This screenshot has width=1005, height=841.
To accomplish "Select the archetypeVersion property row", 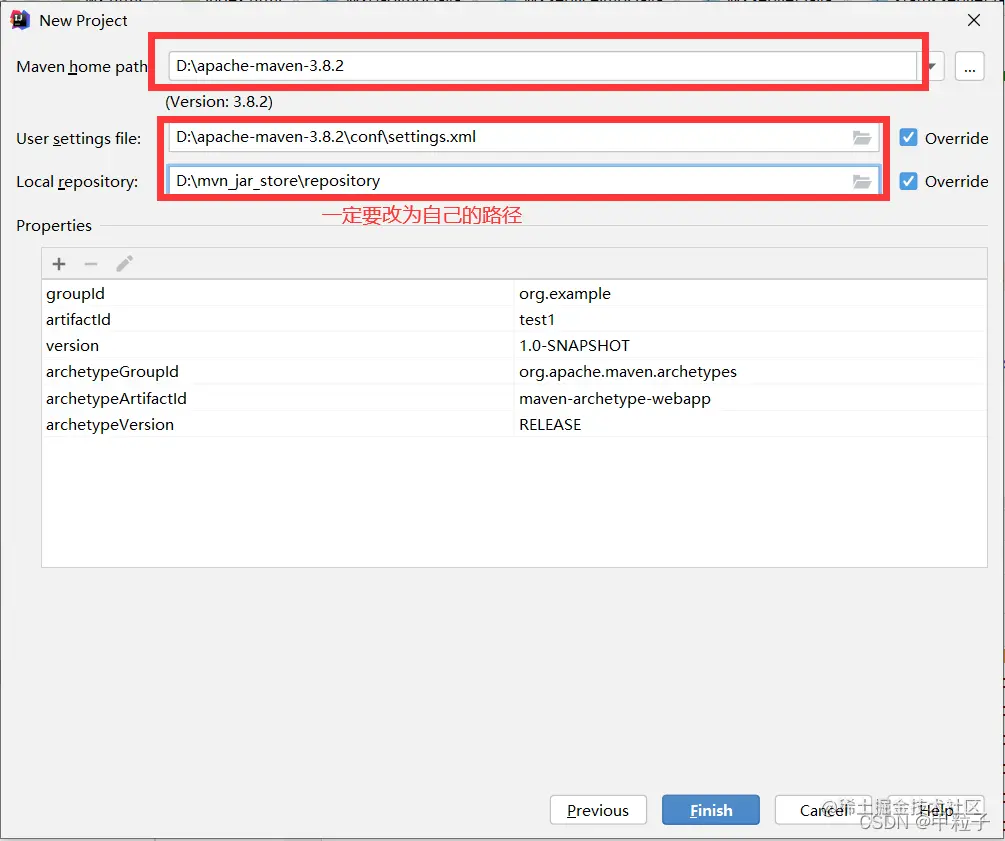I will 514,424.
